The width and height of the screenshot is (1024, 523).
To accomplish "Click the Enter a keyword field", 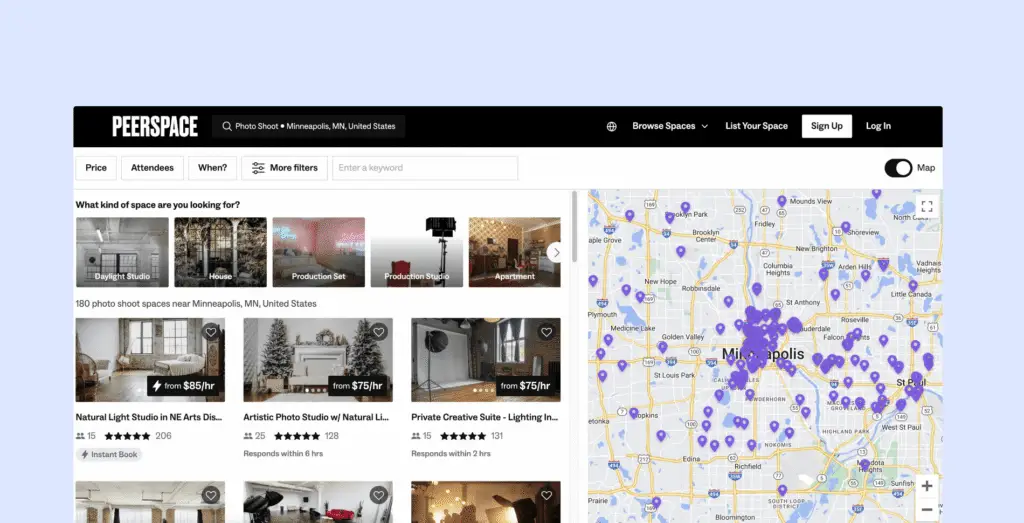I will [x=425, y=168].
